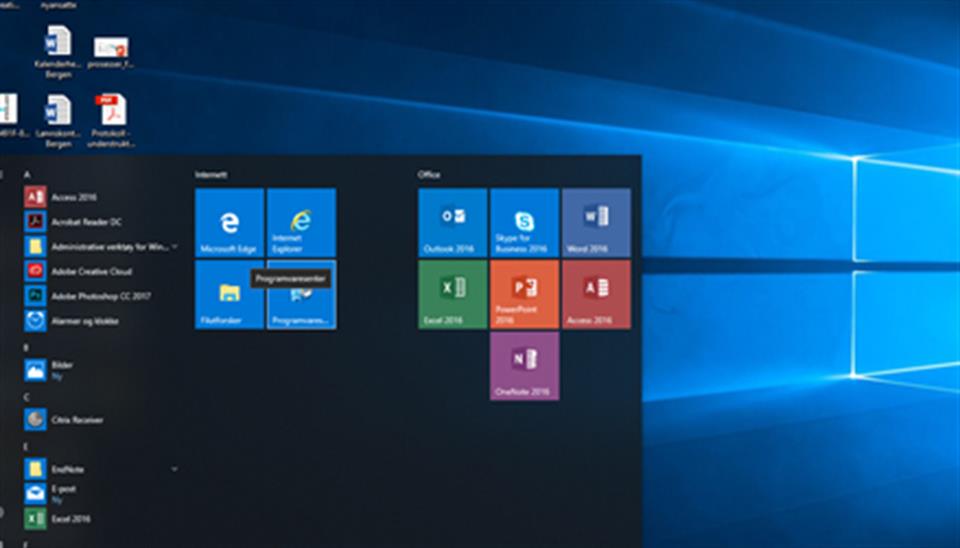Open the OneNote 2016 tile
This screenshot has height=548, width=960.
[524, 366]
